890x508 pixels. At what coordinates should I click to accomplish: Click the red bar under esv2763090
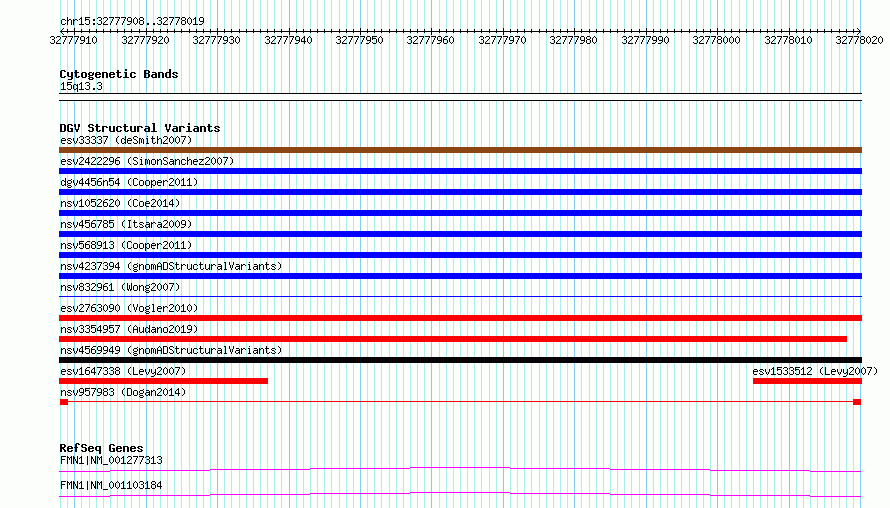(x=460, y=318)
